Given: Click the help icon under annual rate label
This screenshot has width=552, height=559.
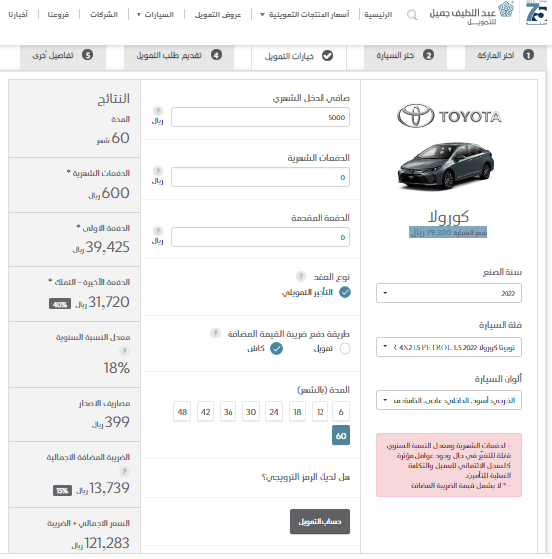Looking at the screenshot, I should 124,351.
